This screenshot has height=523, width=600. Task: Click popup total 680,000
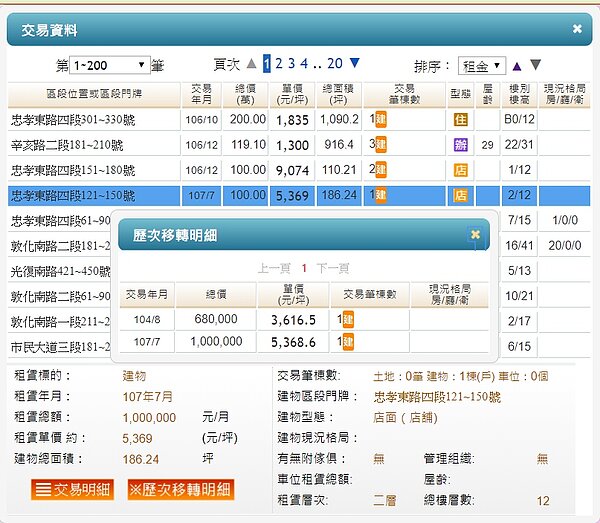(x=216, y=319)
